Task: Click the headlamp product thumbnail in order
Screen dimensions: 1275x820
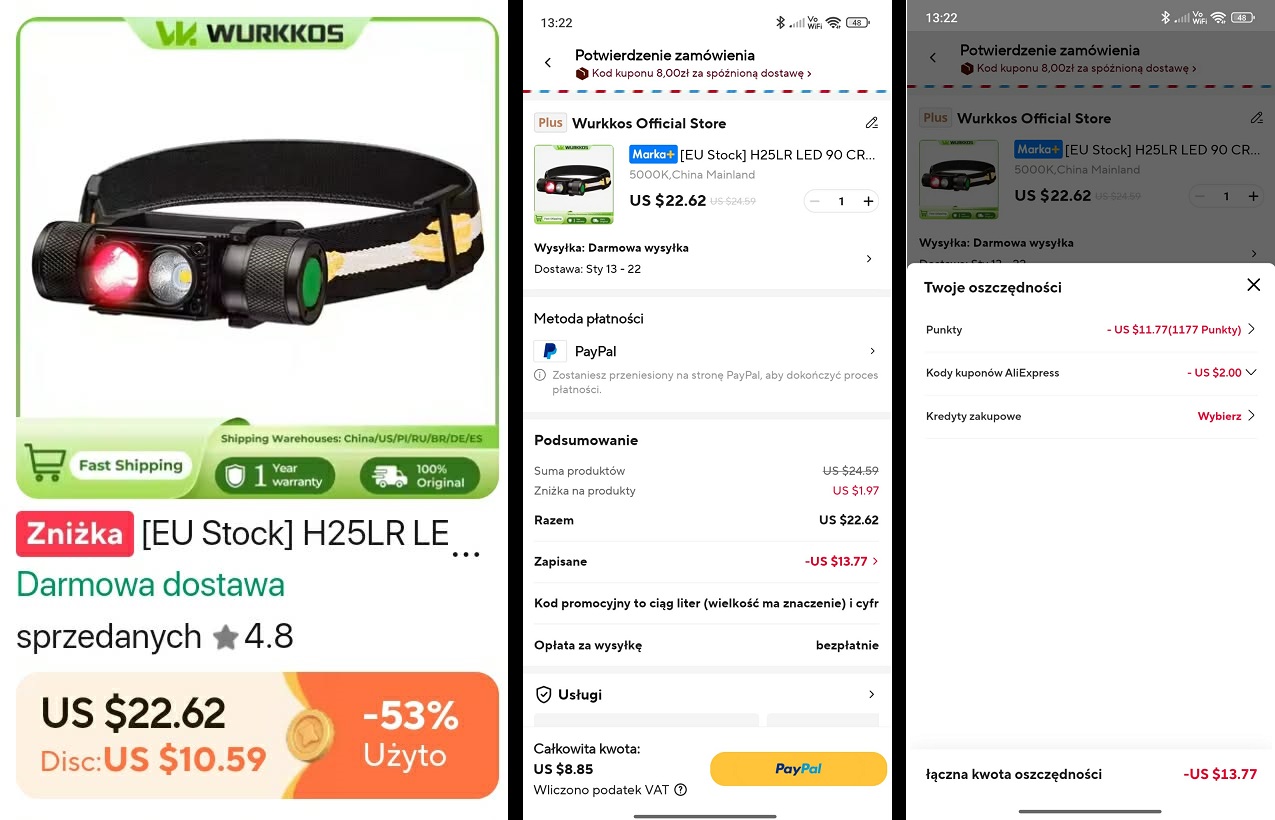Action: click(574, 184)
